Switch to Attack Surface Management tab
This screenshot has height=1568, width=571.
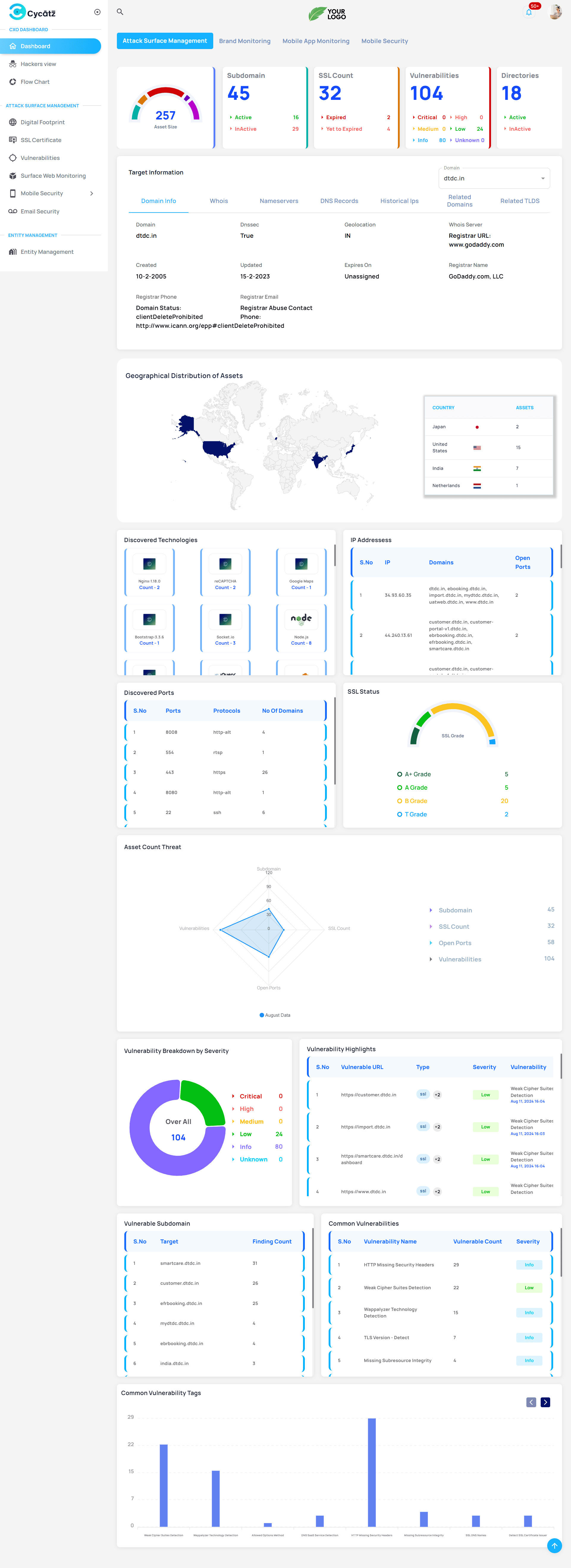[x=164, y=41]
